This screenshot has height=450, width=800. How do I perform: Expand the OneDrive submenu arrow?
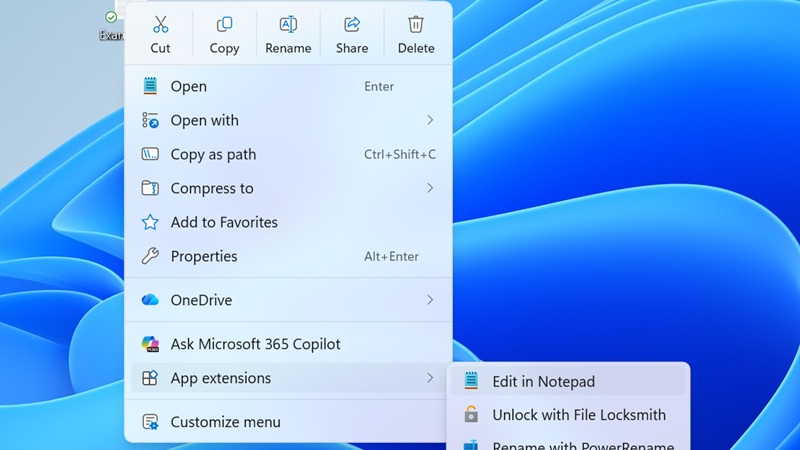coord(430,299)
